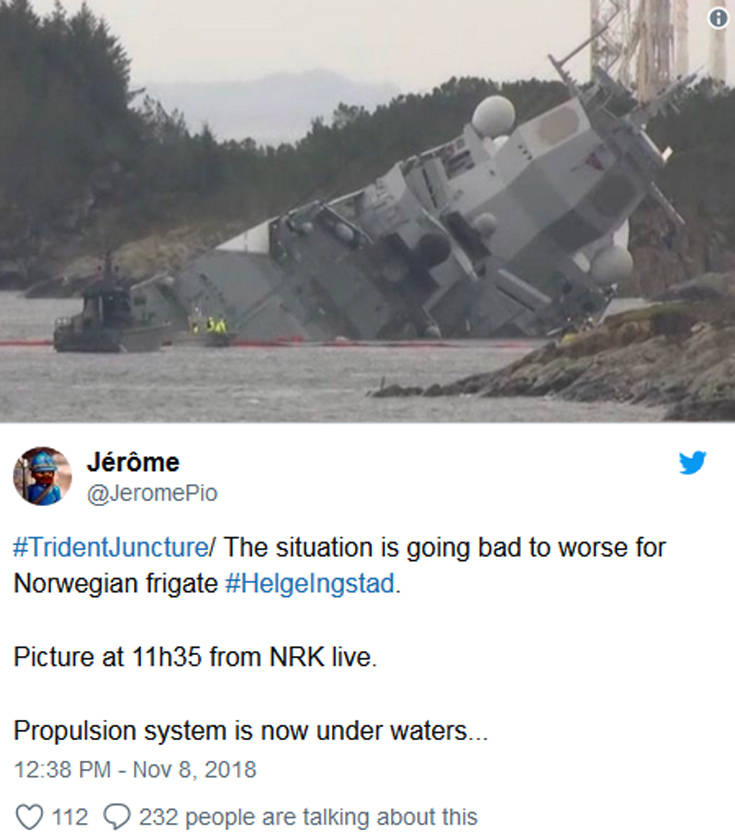Open Jérôme's profile avatar picture
The height and width of the screenshot is (838, 735).
click(x=42, y=476)
